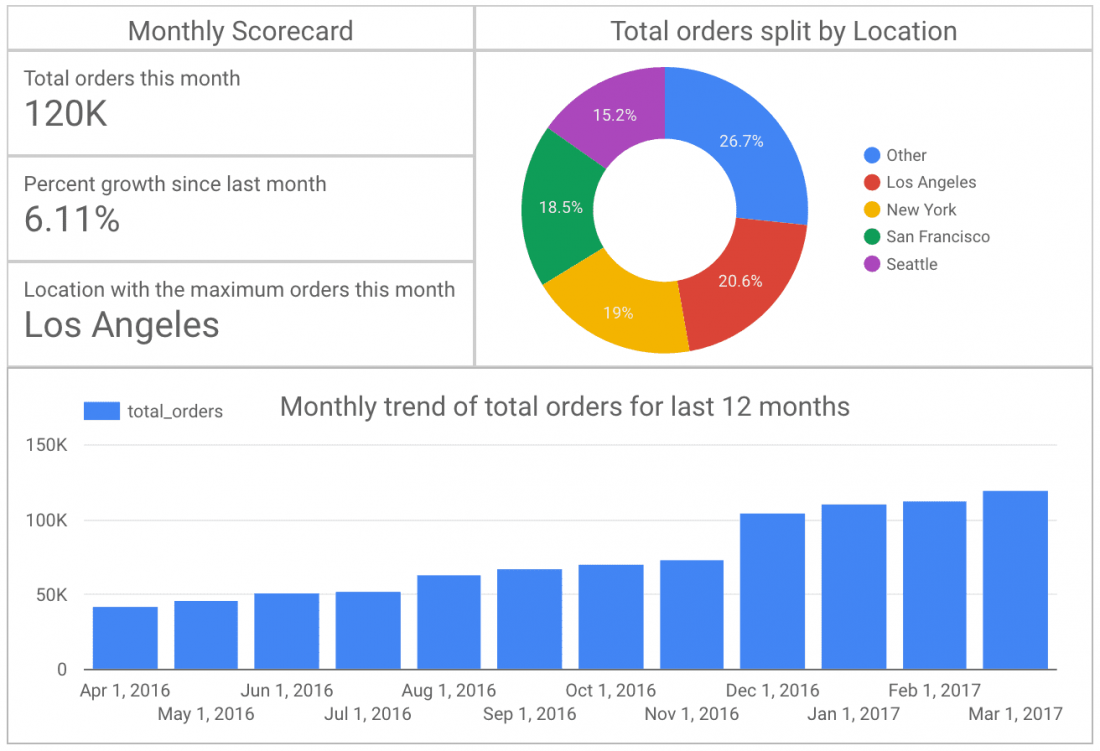Toggle Seattle series via the legend
The height and width of the screenshot is (751, 1100).
coord(912,264)
